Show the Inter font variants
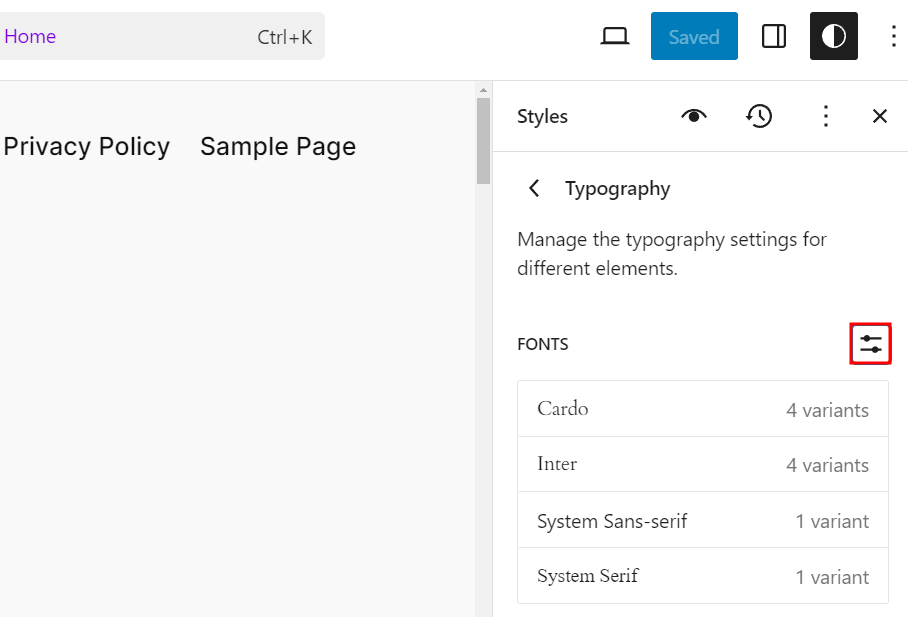 coord(703,464)
